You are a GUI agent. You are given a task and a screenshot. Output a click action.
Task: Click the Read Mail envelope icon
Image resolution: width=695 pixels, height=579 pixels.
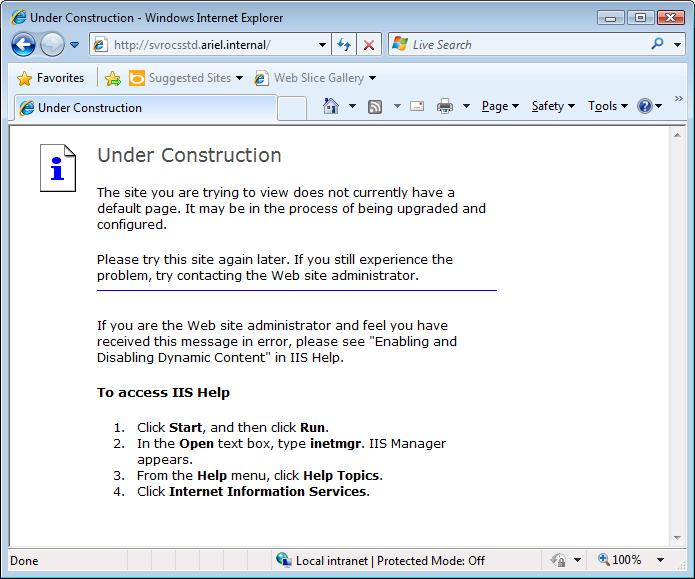(x=417, y=106)
